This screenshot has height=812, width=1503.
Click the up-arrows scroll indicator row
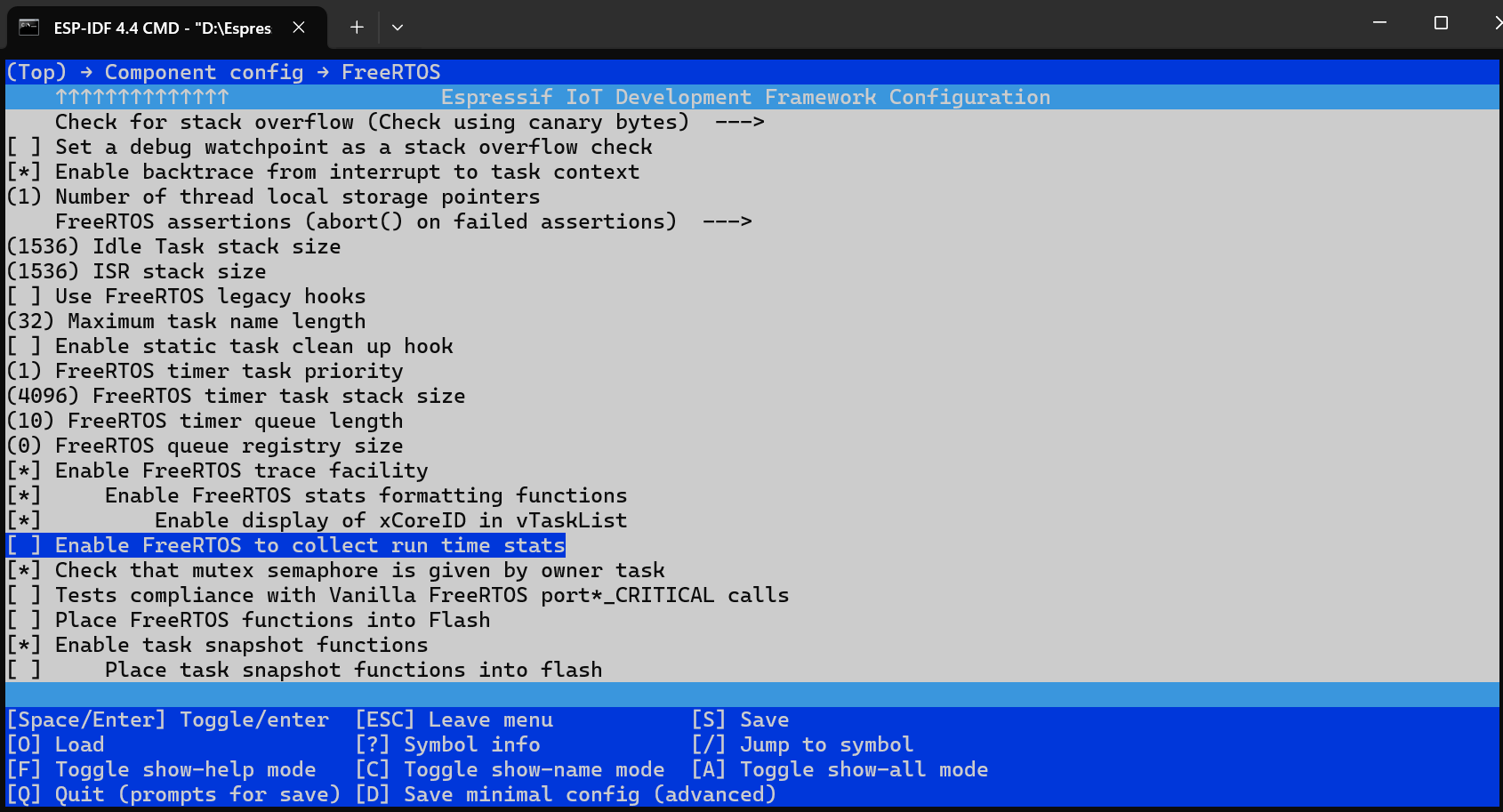[142, 97]
